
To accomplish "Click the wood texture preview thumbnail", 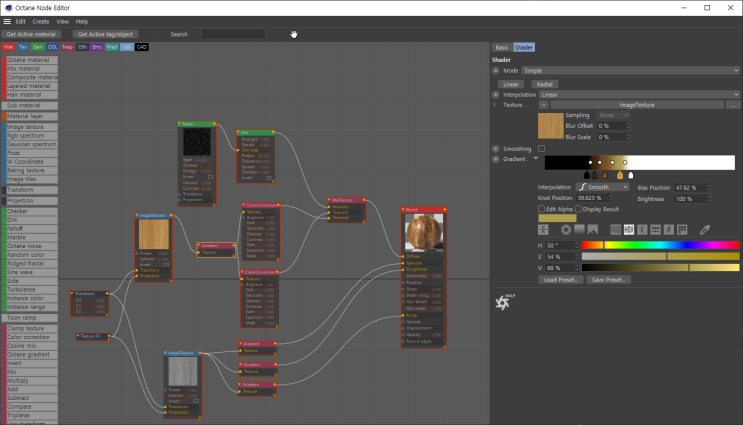I will tap(551, 126).
